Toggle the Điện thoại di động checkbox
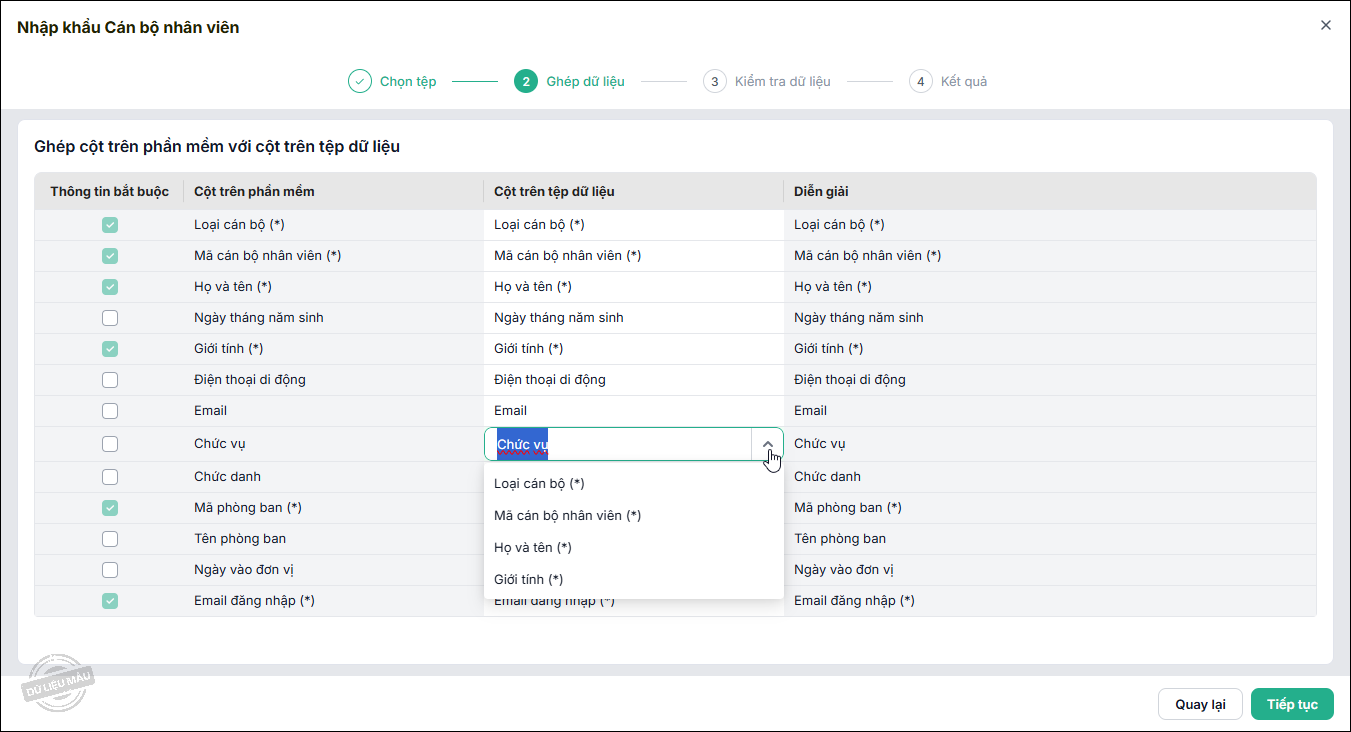The height and width of the screenshot is (732, 1351). 110,380
